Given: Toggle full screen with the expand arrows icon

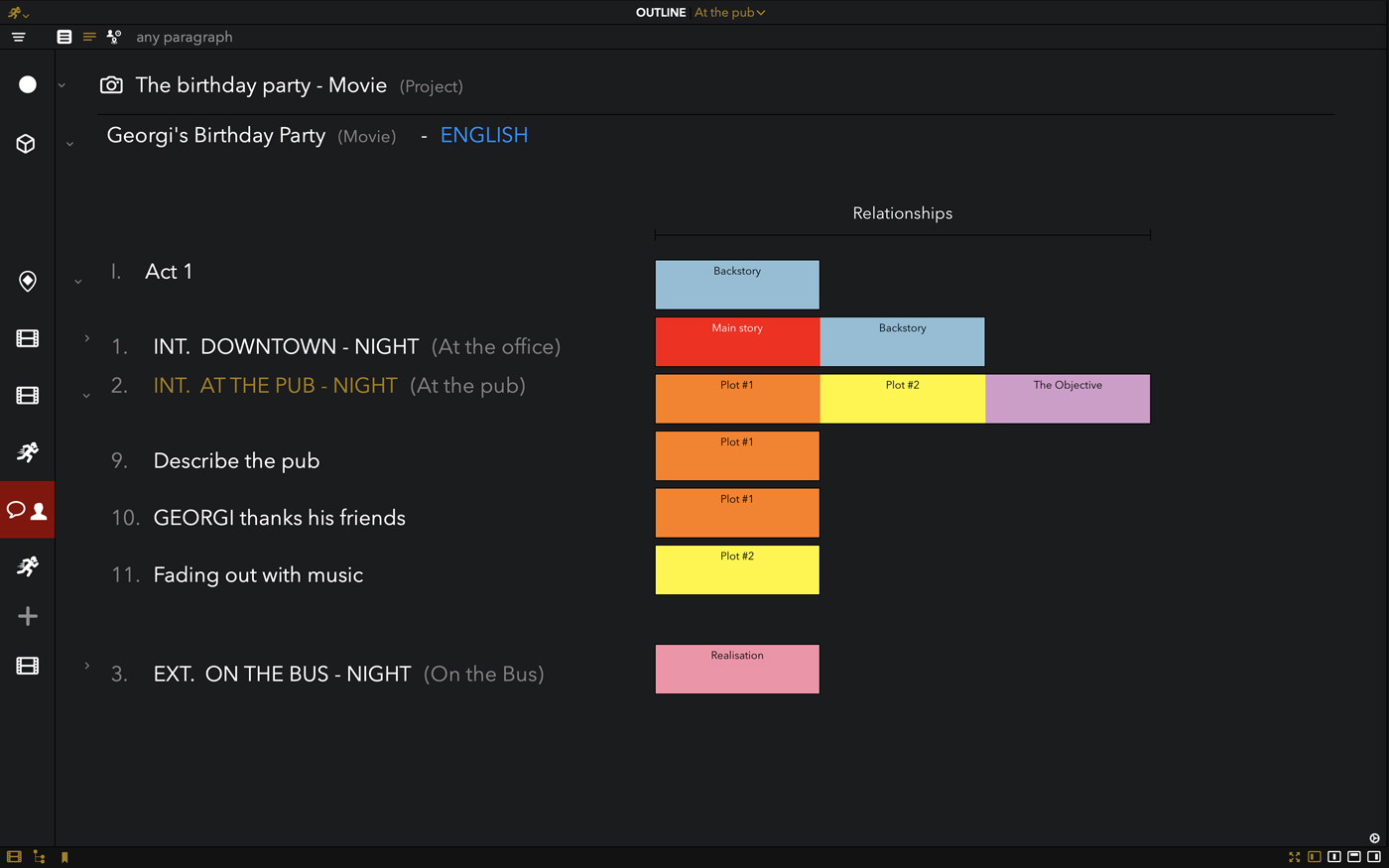Looking at the screenshot, I should click(x=1294, y=857).
